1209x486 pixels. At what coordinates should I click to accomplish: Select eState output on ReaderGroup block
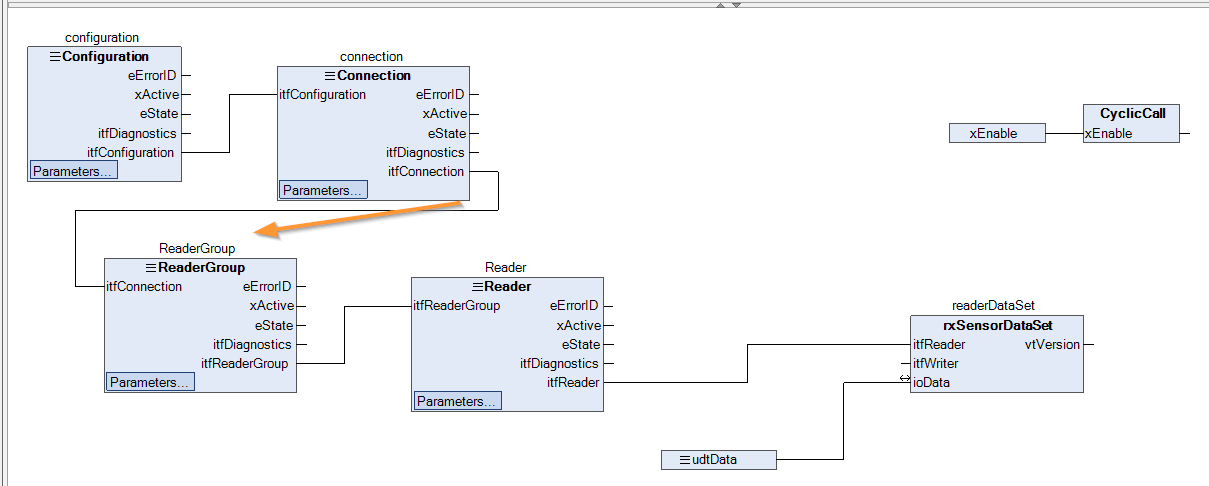pyautogui.click(x=274, y=325)
